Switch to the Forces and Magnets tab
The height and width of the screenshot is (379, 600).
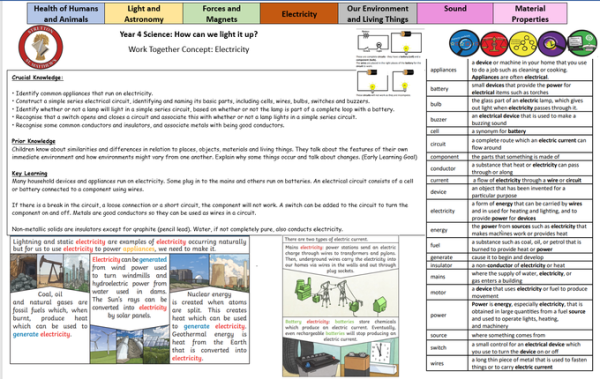pyautogui.click(x=222, y=13)
